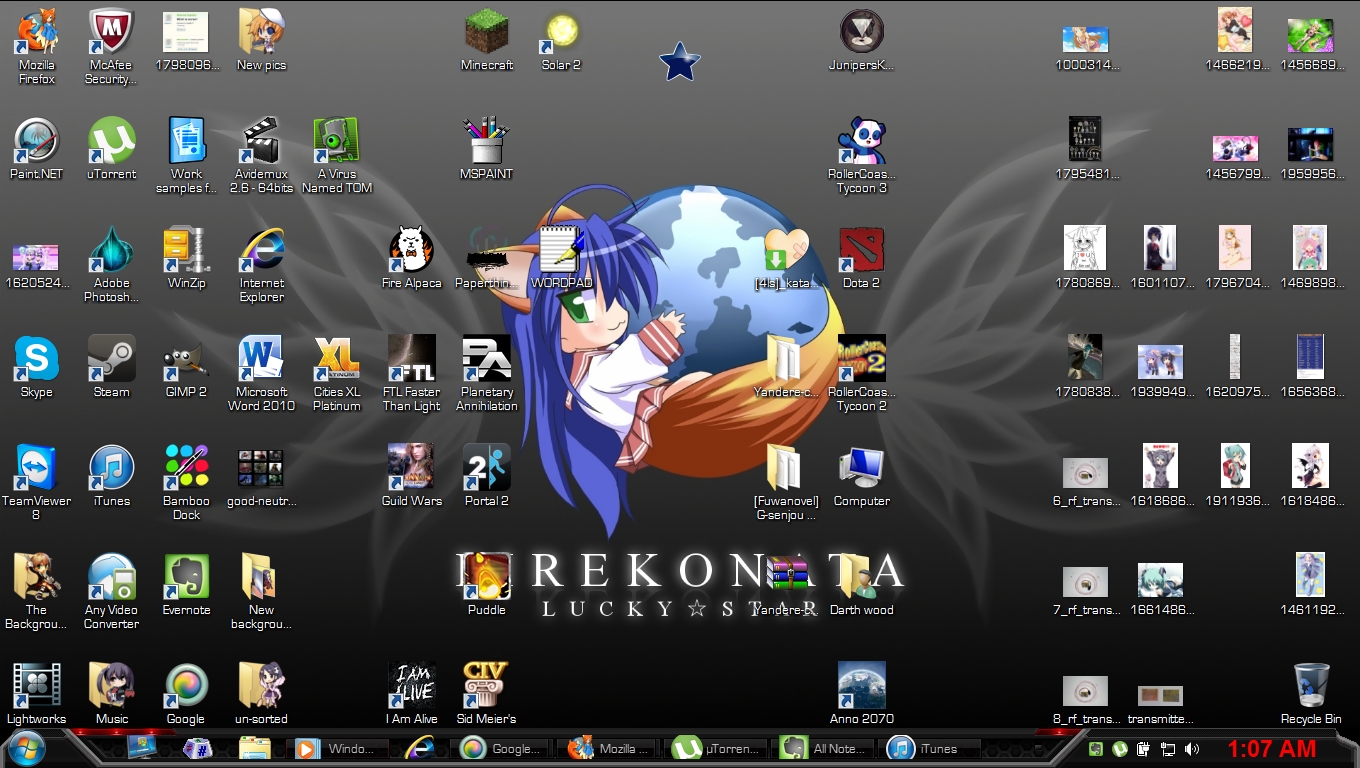Open the 6_rf_trans... file thumbnail
Viewport: 1360px width, 768px height.
pos(1085,480)
